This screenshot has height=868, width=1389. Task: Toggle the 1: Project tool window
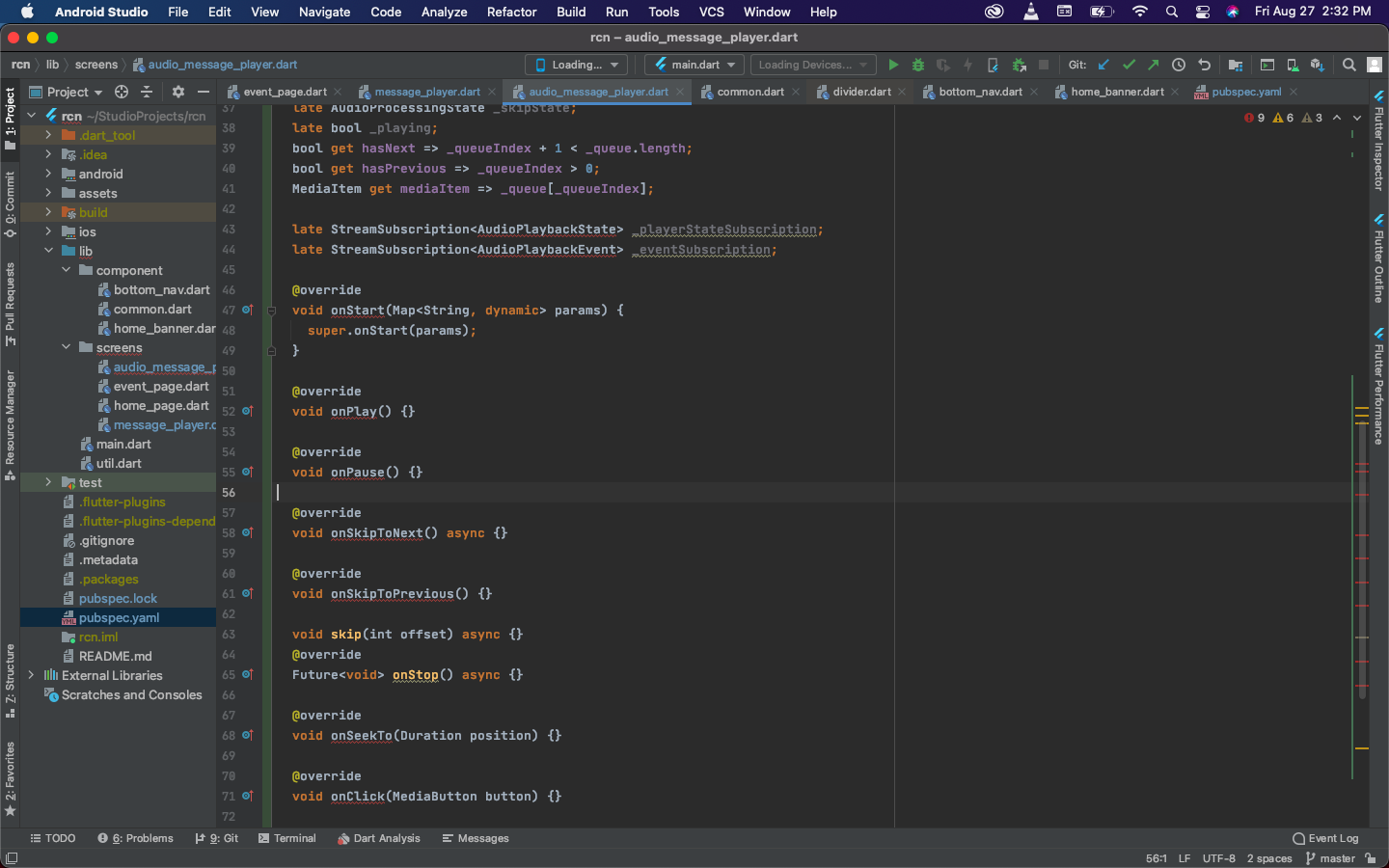10,118
